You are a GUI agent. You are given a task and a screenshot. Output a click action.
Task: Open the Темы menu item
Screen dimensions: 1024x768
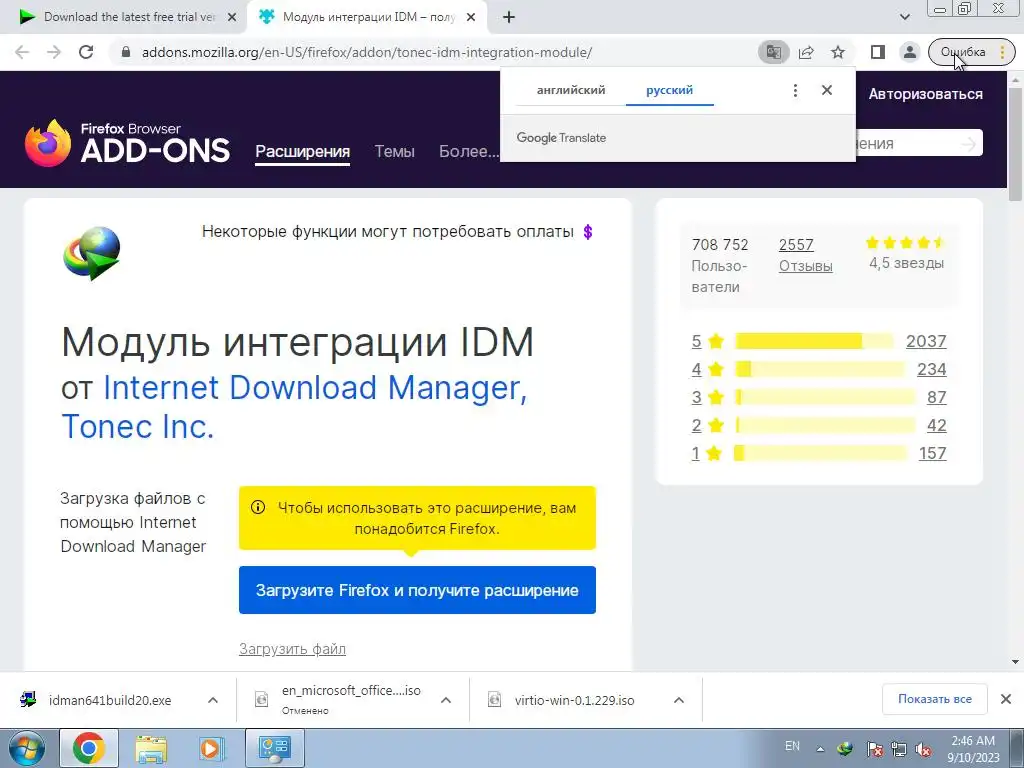(x=394, y=152)
